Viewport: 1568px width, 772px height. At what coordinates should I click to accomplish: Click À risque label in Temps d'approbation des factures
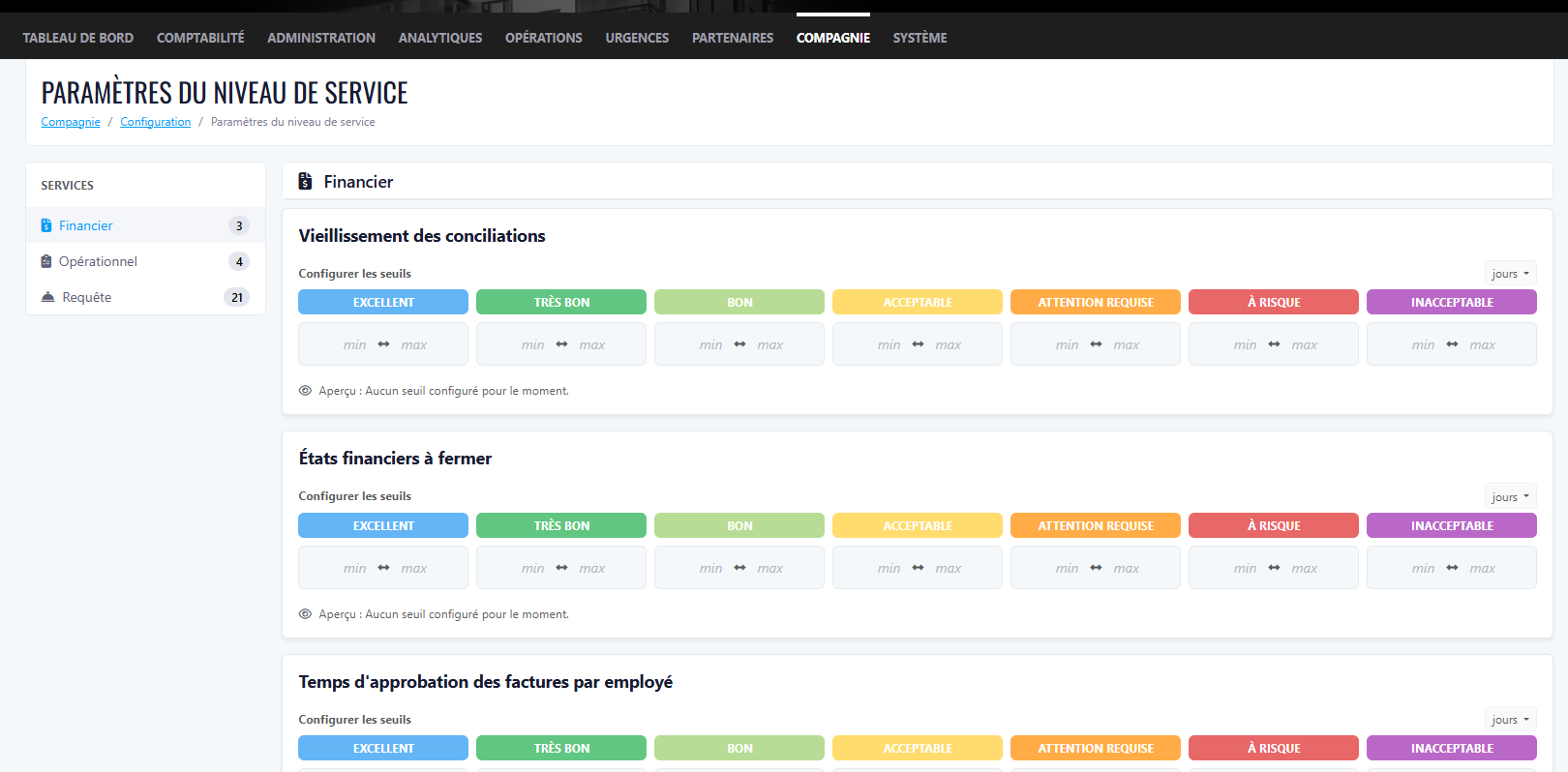pyautogui.click(x=1274, y=748)
